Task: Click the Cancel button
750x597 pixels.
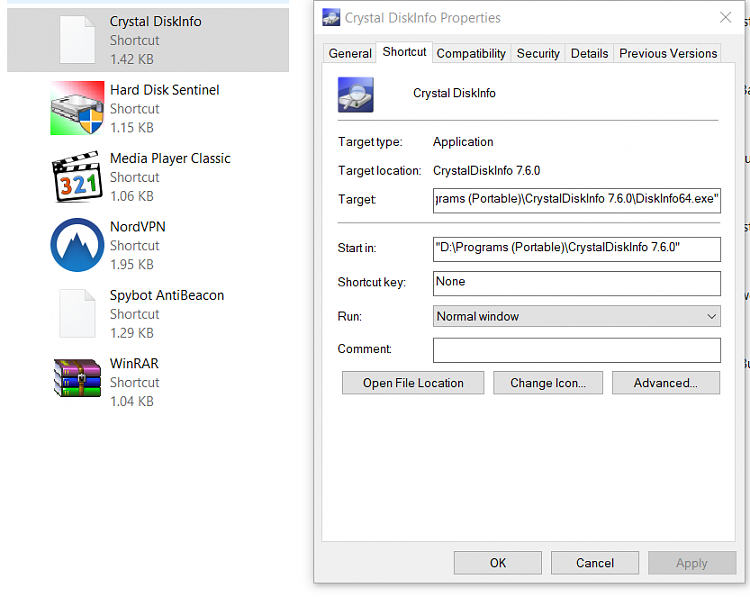Action: pos(595,563)
